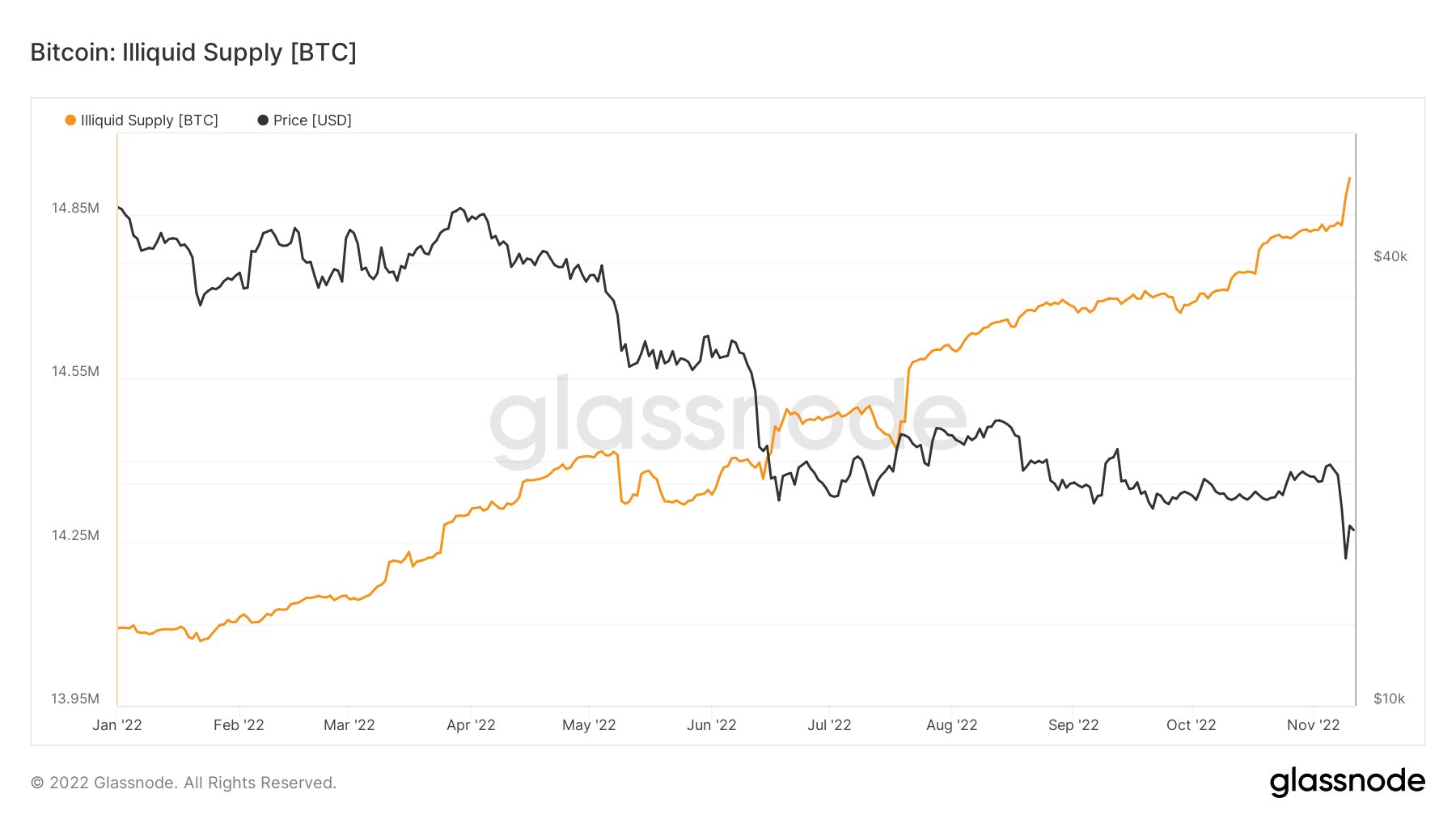Select the Nov '22 timeline label
This screenshot has width=1456, height=819.
coord(1313,725)
